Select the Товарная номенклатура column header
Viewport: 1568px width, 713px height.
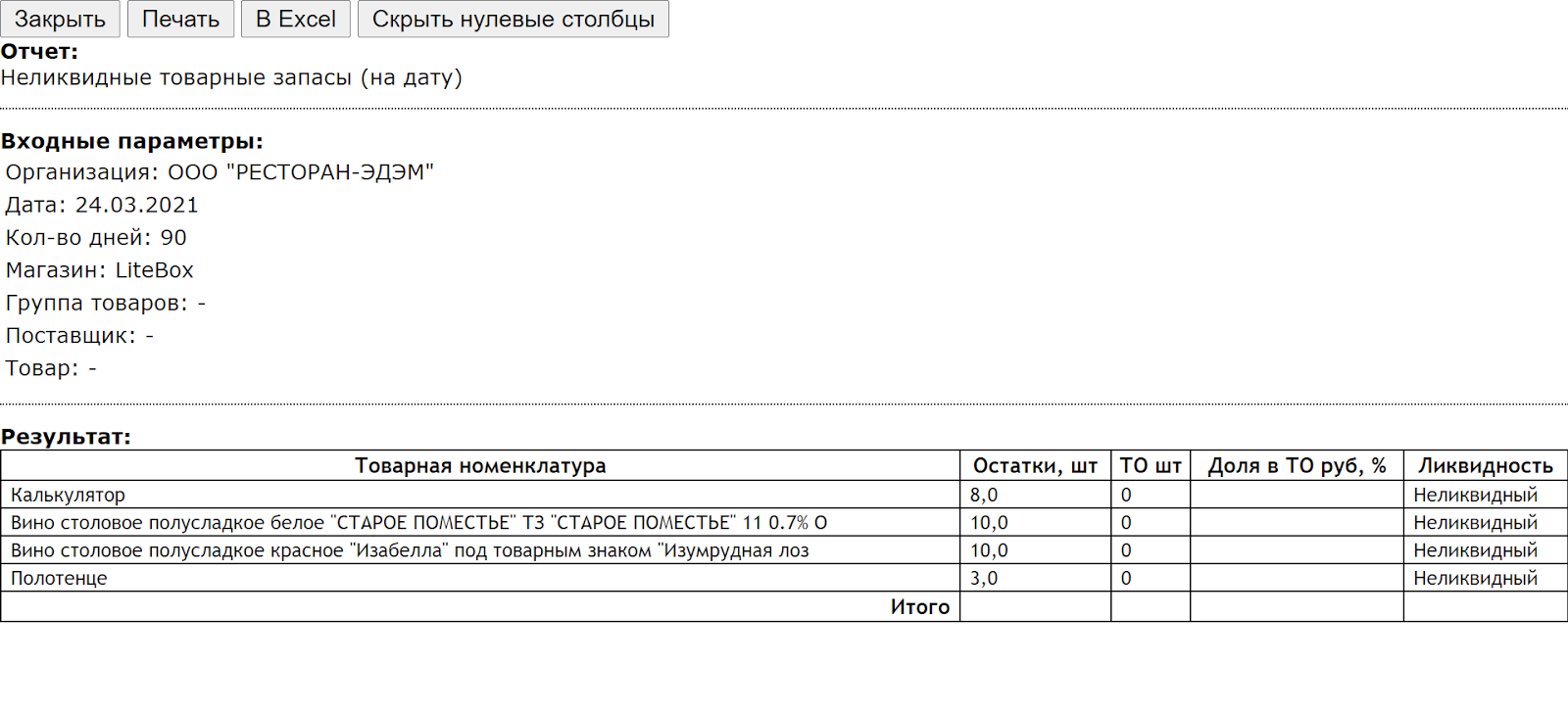pos(480,466)
